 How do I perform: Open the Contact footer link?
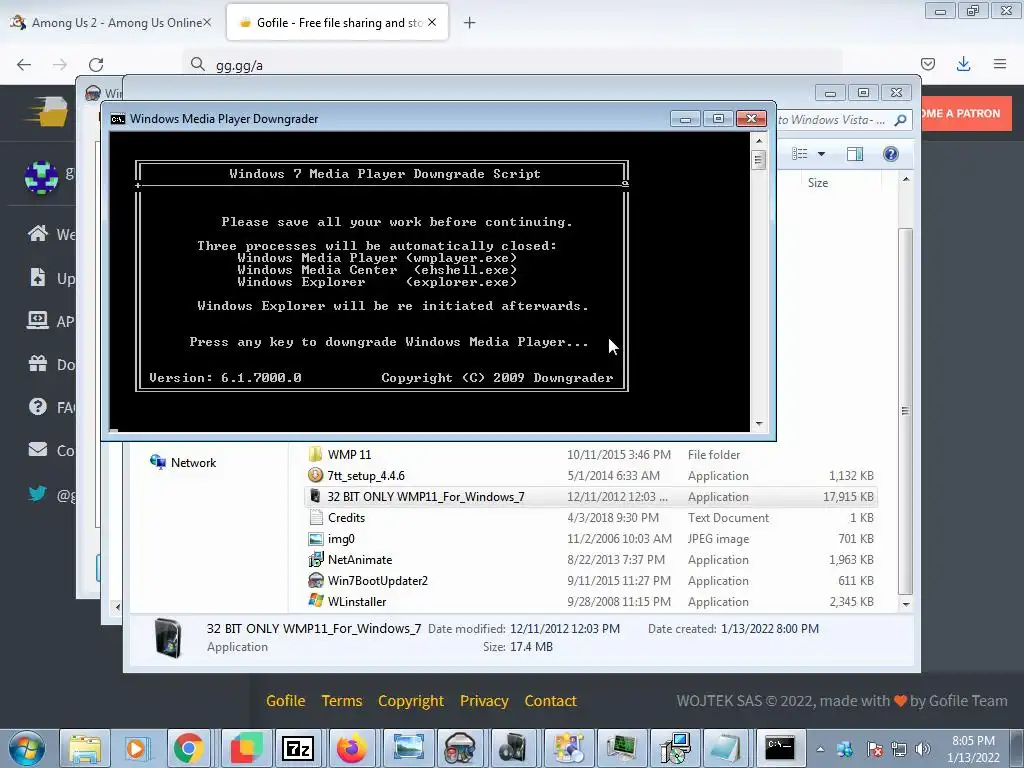pos(551,701)
